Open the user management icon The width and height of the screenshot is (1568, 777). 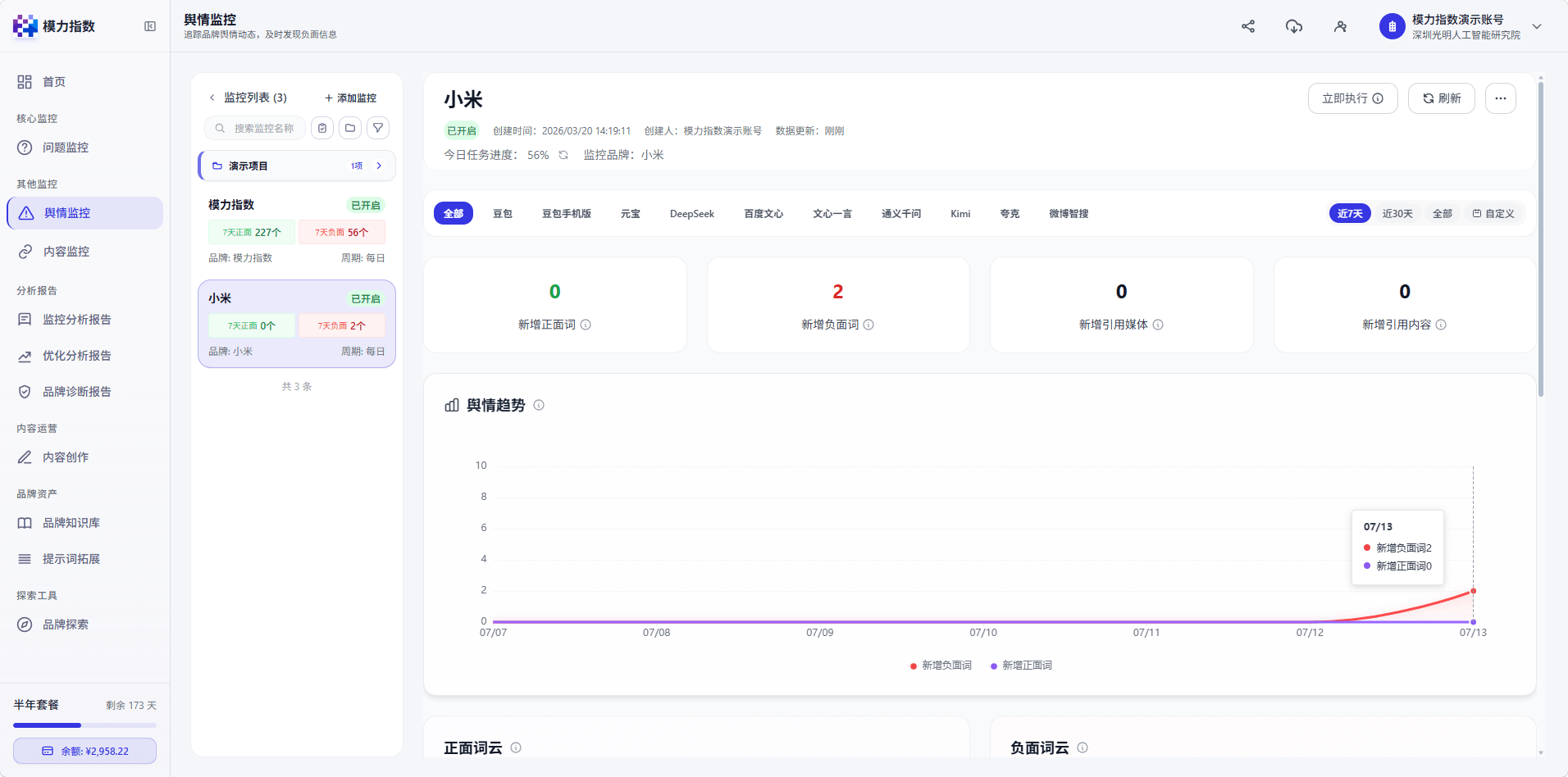(x=1340, y=26)
